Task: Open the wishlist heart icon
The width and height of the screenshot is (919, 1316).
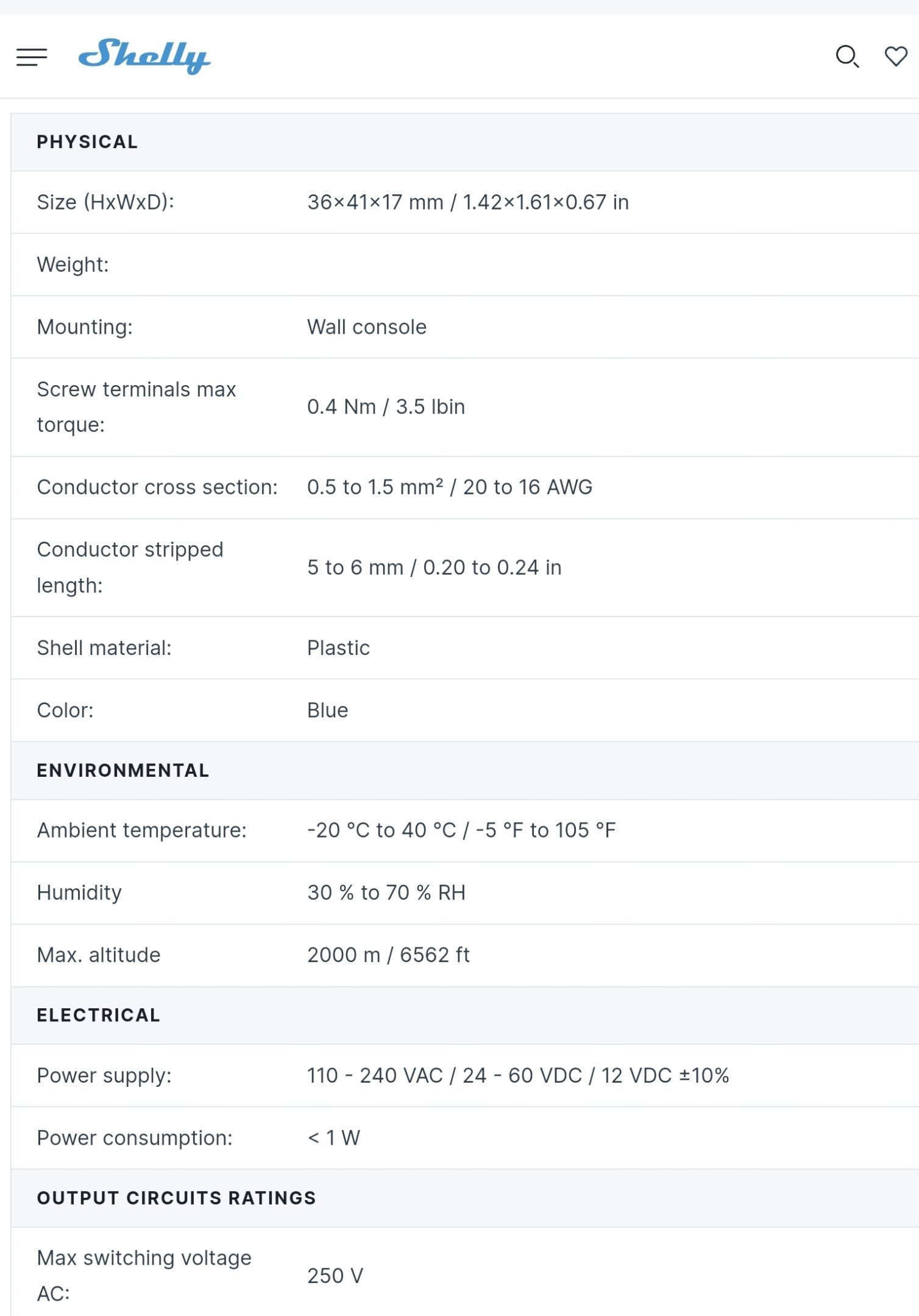Action: click(896, 57)
